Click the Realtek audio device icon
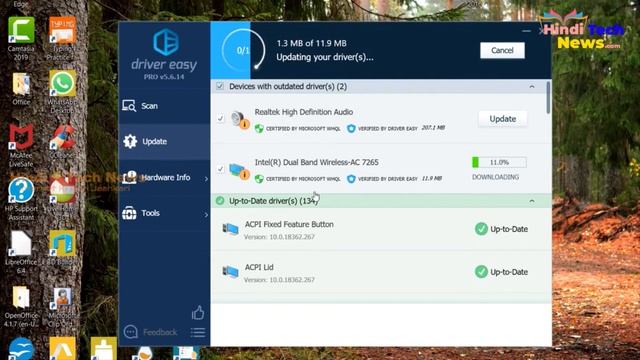The height and width of the screenshot is (360, 640). coord(240,120)
